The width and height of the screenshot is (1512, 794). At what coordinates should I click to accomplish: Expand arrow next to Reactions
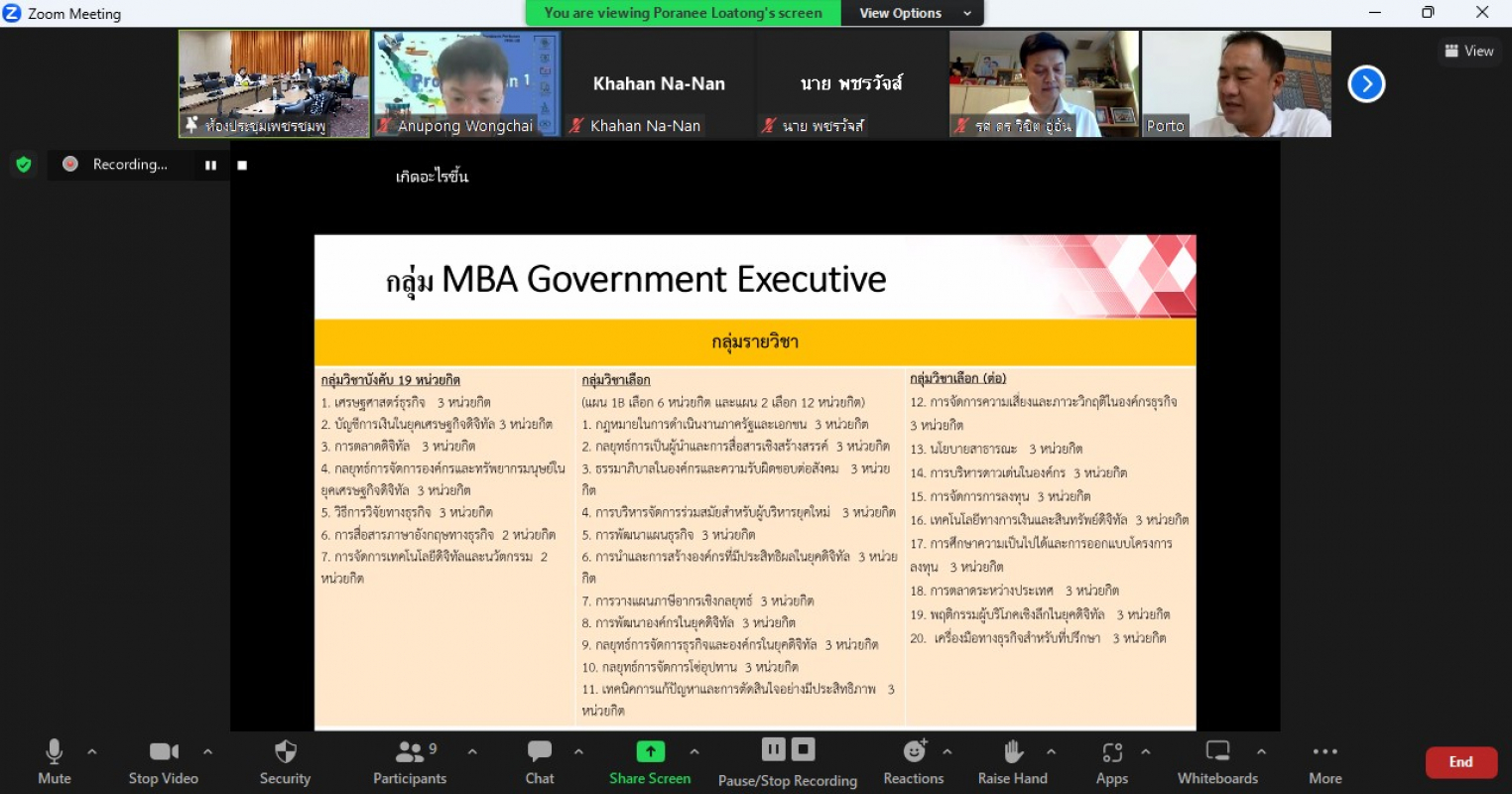(947, 752)
